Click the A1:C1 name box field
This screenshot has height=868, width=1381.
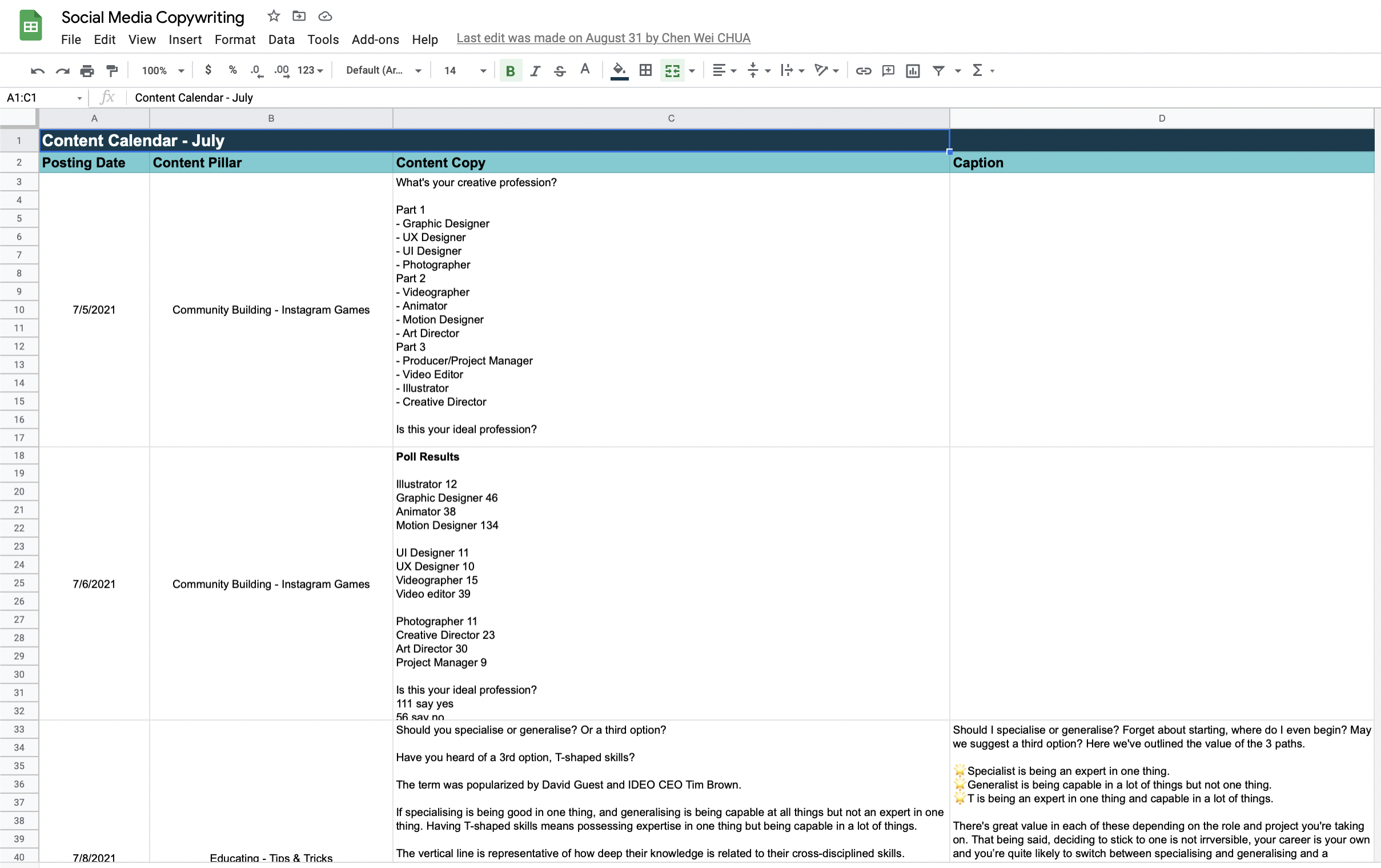tap(39, 98)
